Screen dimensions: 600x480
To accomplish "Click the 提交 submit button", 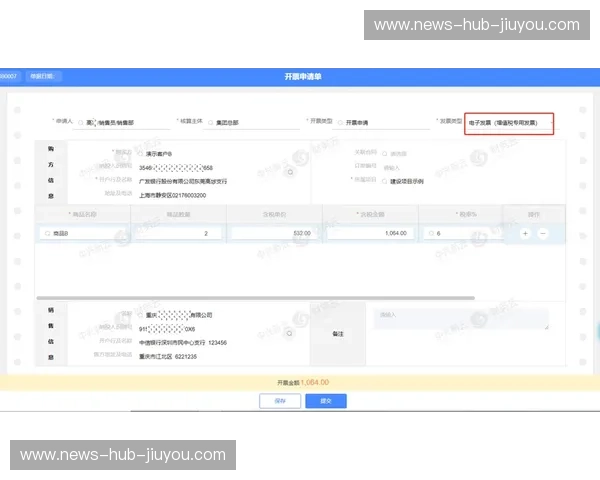I will [325, 400].
